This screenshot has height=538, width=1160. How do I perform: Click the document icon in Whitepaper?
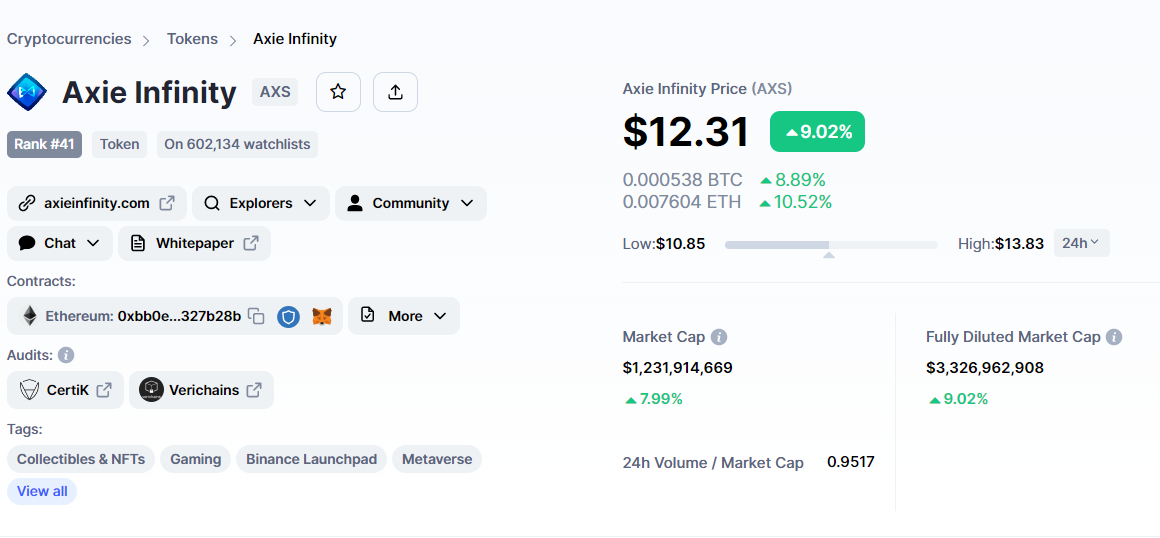tap(138, 243)
